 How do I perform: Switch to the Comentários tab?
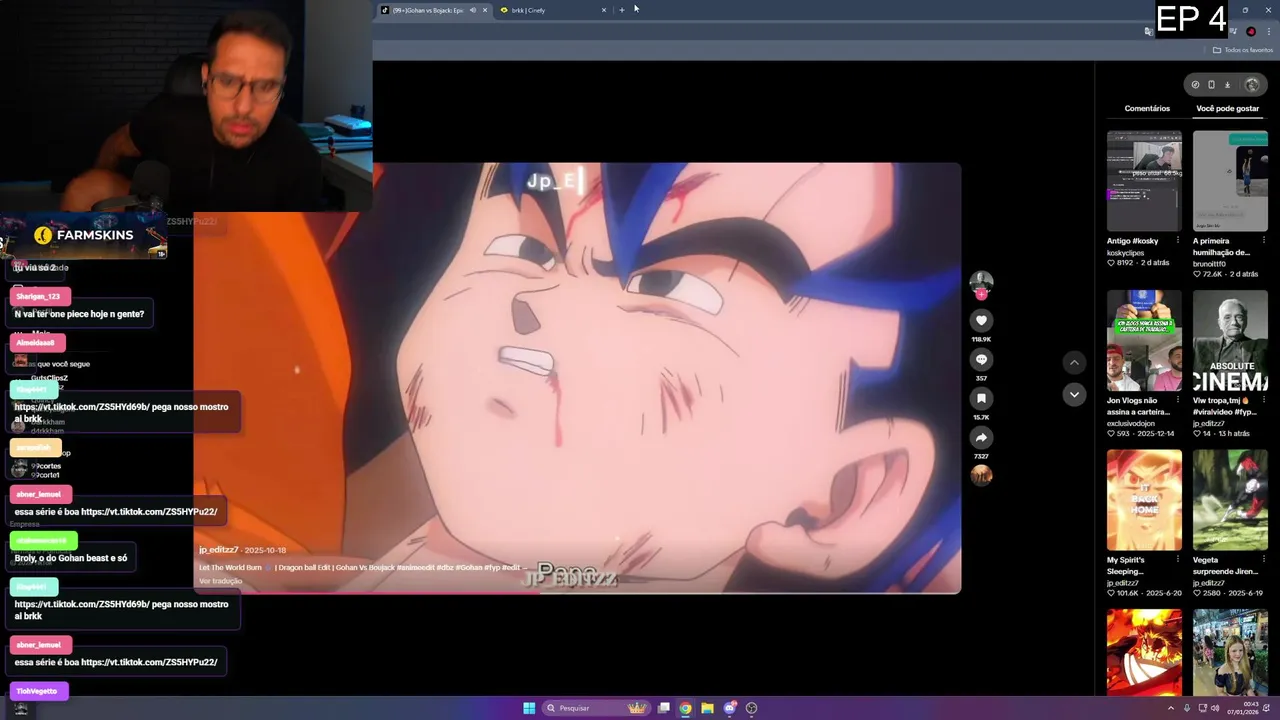[1147, 108]
